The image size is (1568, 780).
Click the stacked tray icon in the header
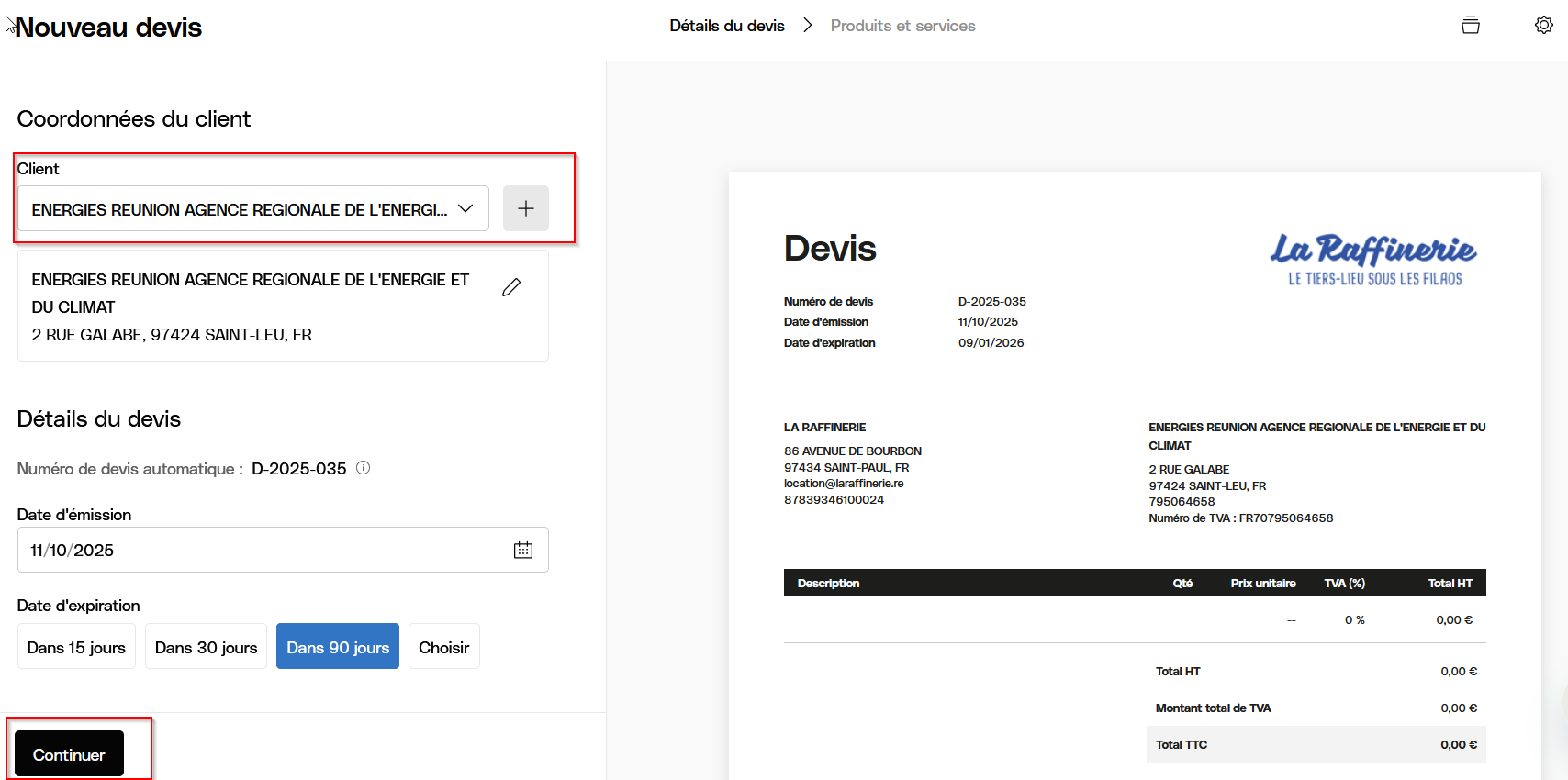[x=1470, y=25]
